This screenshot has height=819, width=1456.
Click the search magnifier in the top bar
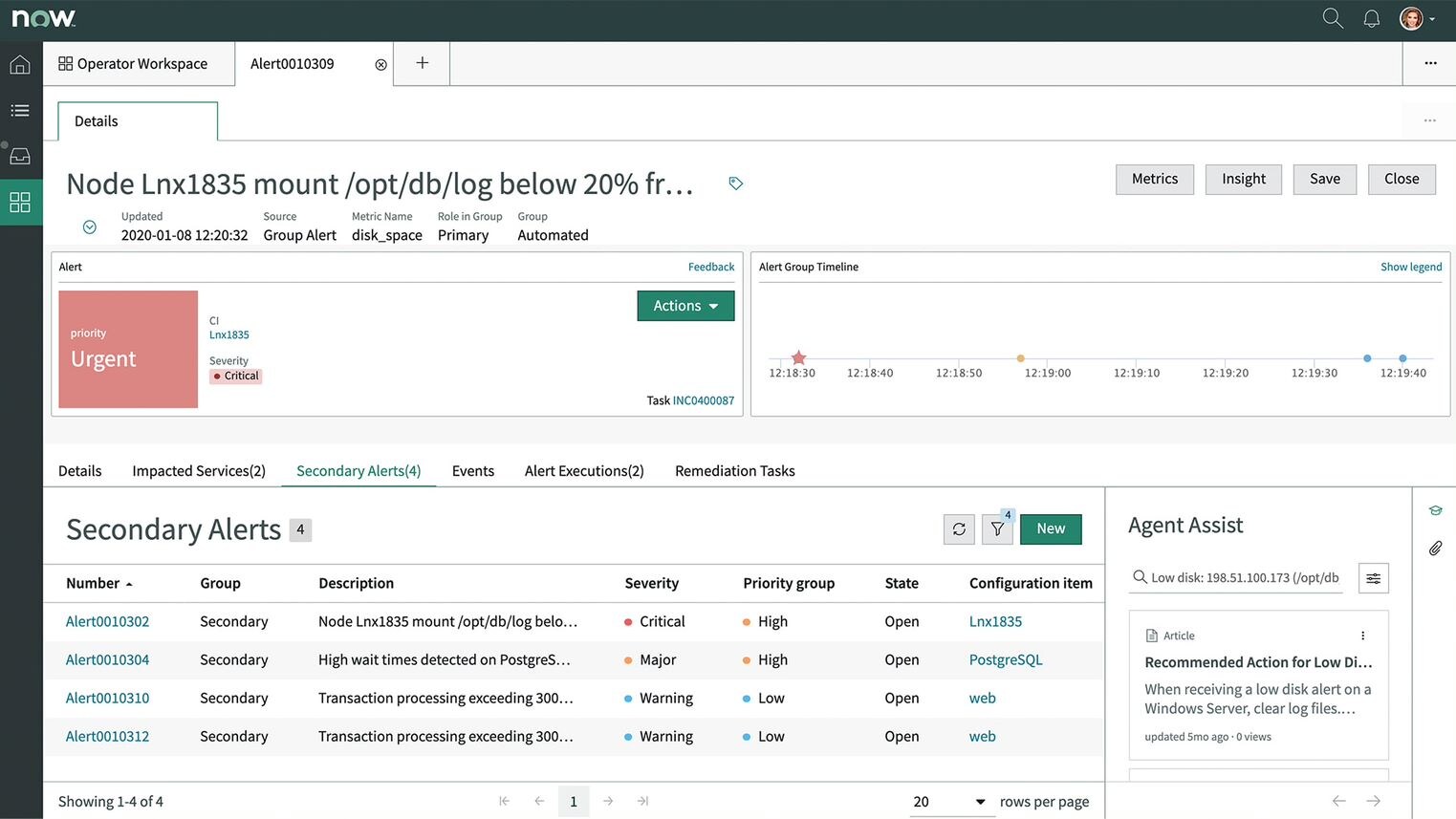[1332, 17]
